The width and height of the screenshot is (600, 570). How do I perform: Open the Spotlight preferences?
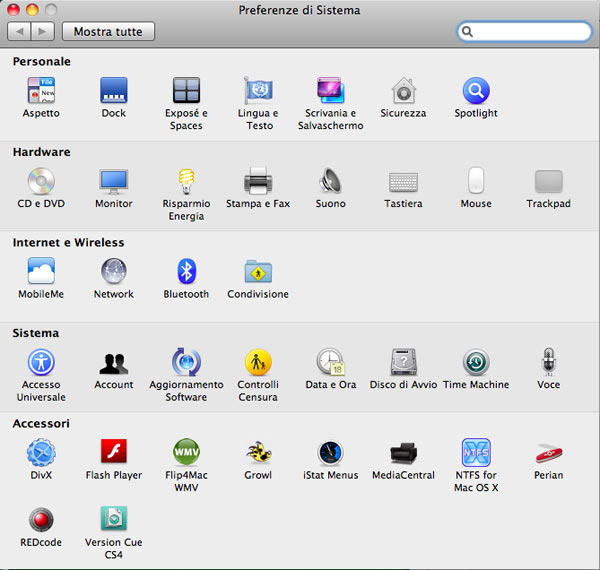(476, 92)
